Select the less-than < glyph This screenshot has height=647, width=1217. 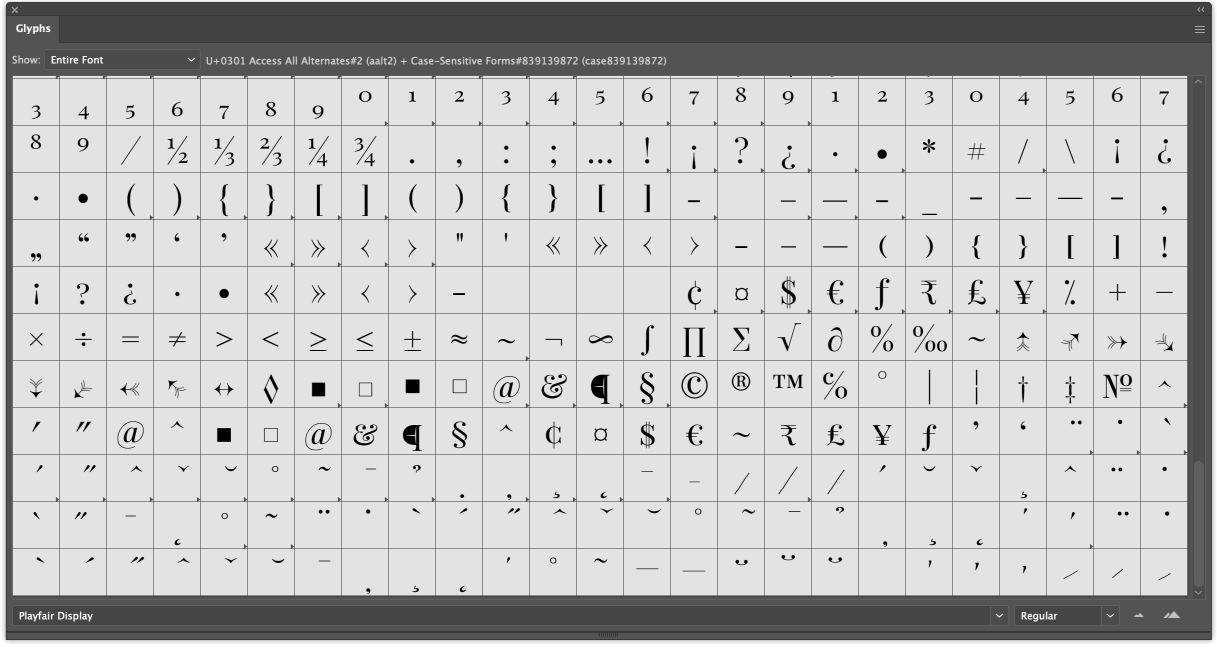[x=271, y=338]
